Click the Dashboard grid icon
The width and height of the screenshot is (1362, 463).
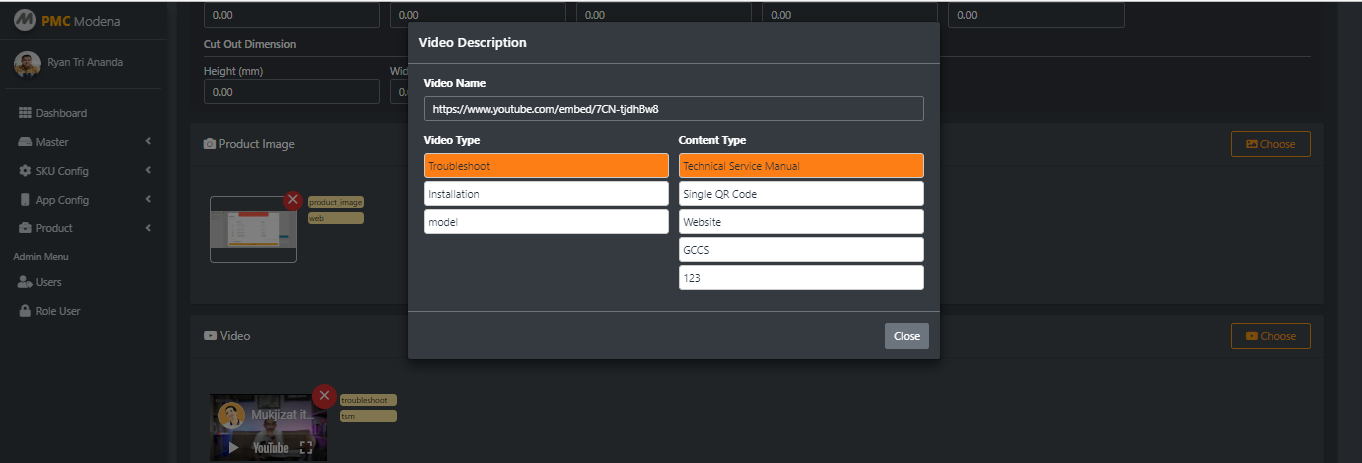(x=26, y=113)
